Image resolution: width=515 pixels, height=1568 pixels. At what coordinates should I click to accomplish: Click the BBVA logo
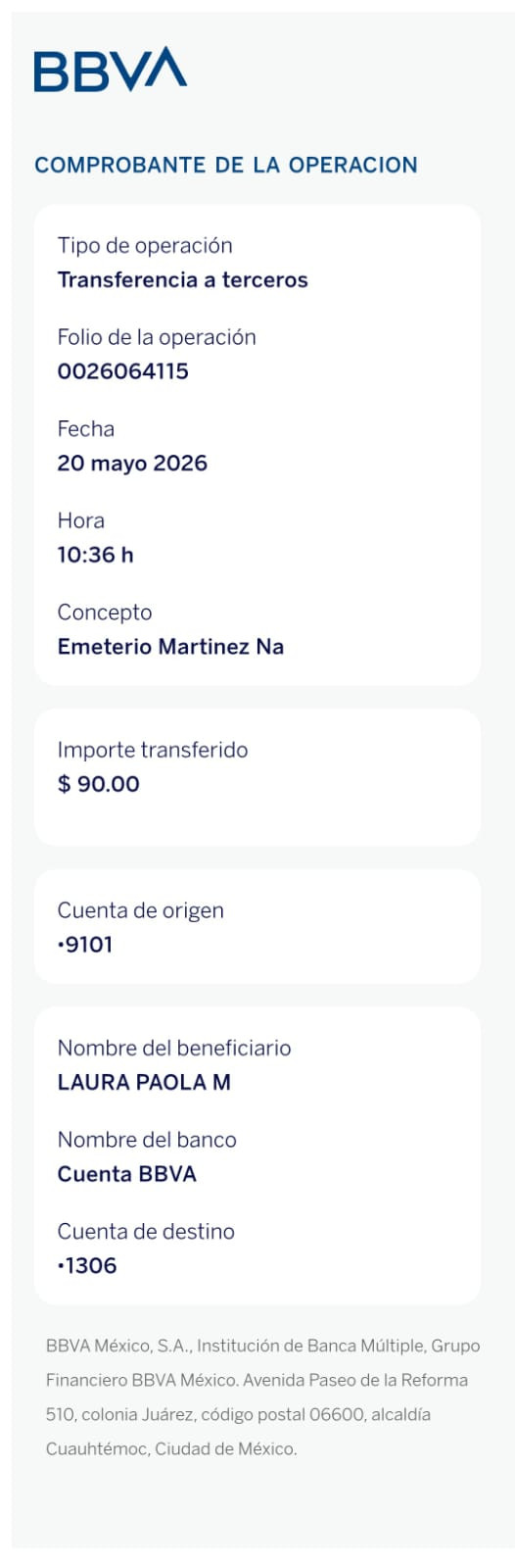click(x=111, y=70)
